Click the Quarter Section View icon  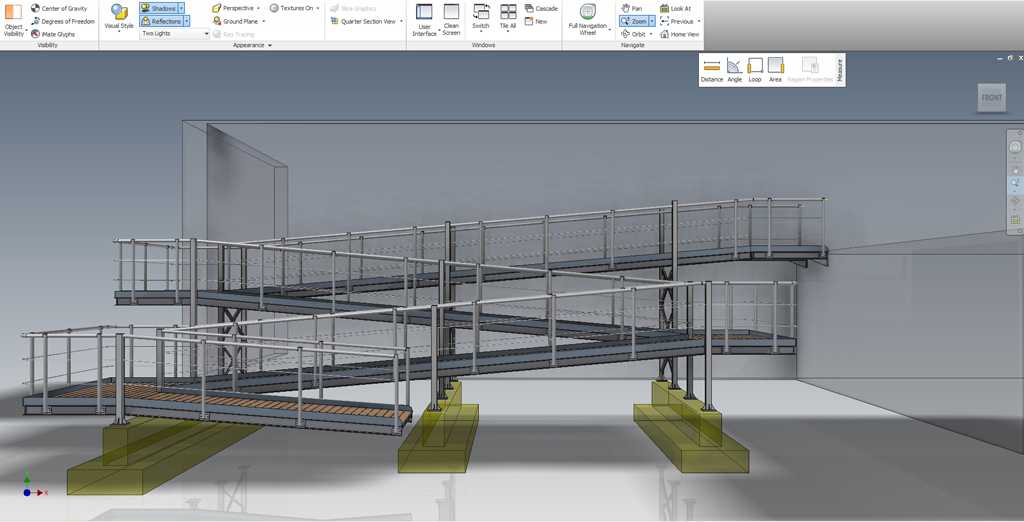(x=335, y=21)
